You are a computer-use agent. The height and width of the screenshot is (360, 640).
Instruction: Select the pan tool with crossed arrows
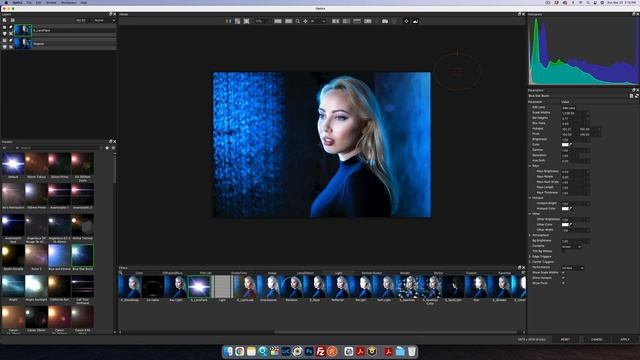[x=305, y=21]
